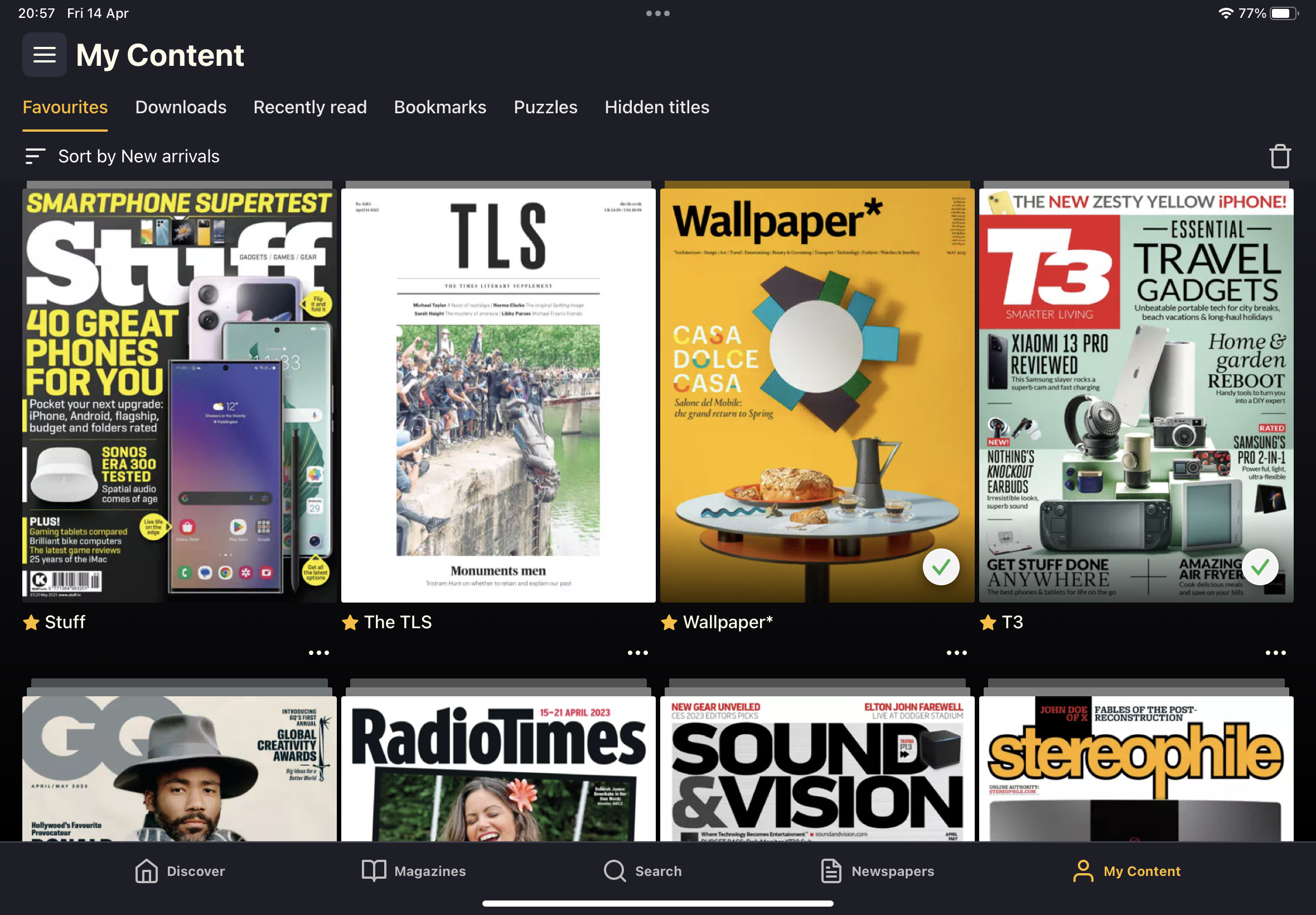1316x915 pixels.
Task: Go to Magazines in bottom bar
Action: [414, 871]
